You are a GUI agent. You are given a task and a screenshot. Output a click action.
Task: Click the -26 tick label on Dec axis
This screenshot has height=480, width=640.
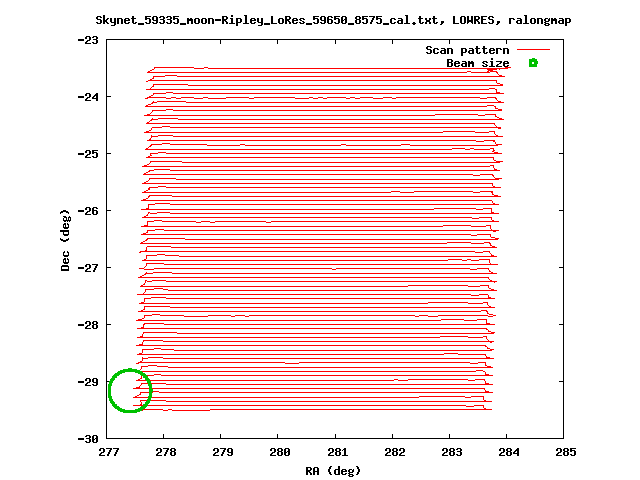pos(88,211)
